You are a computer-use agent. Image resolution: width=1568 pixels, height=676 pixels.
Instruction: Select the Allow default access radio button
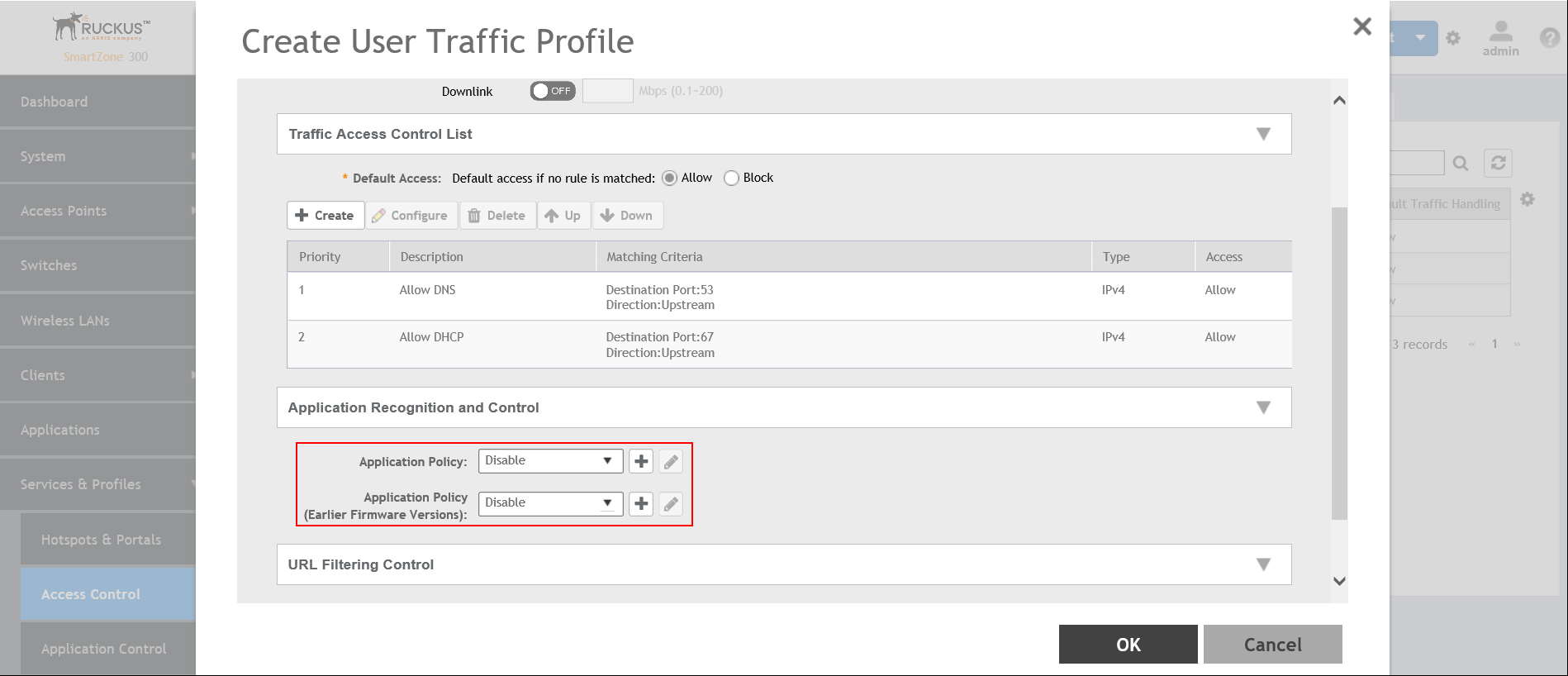670,179
